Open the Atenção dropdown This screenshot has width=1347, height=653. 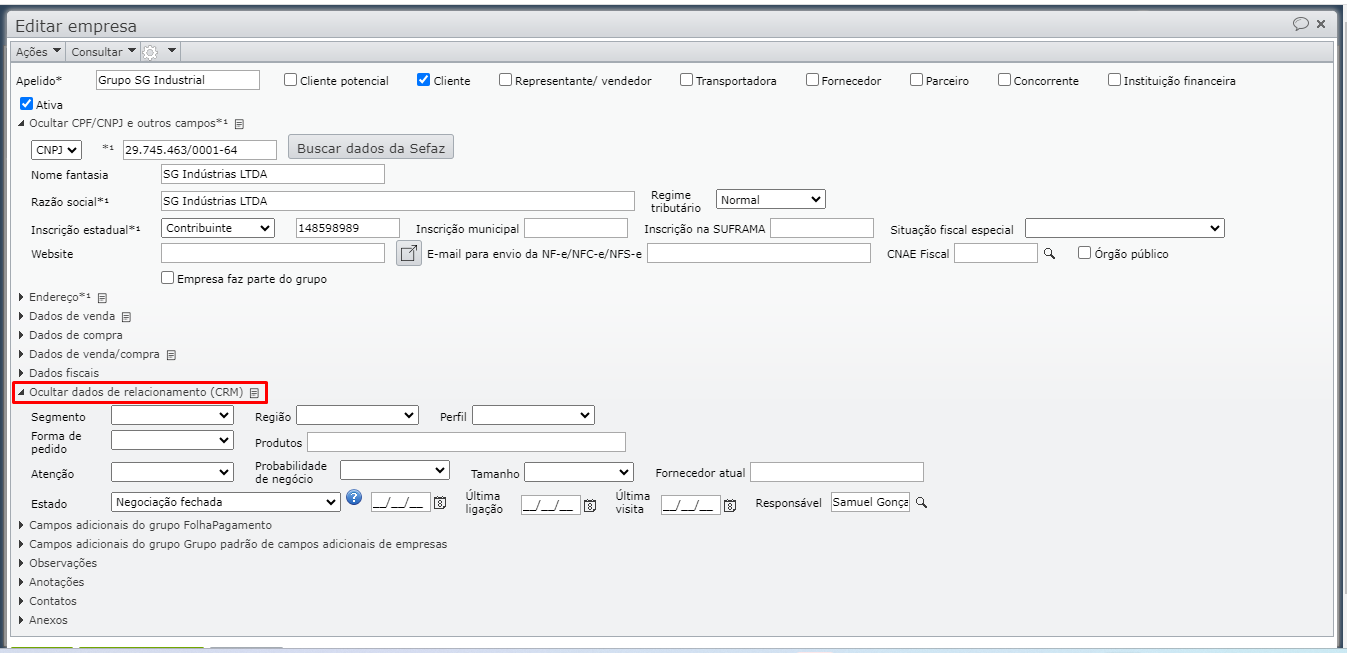[172, 472]
